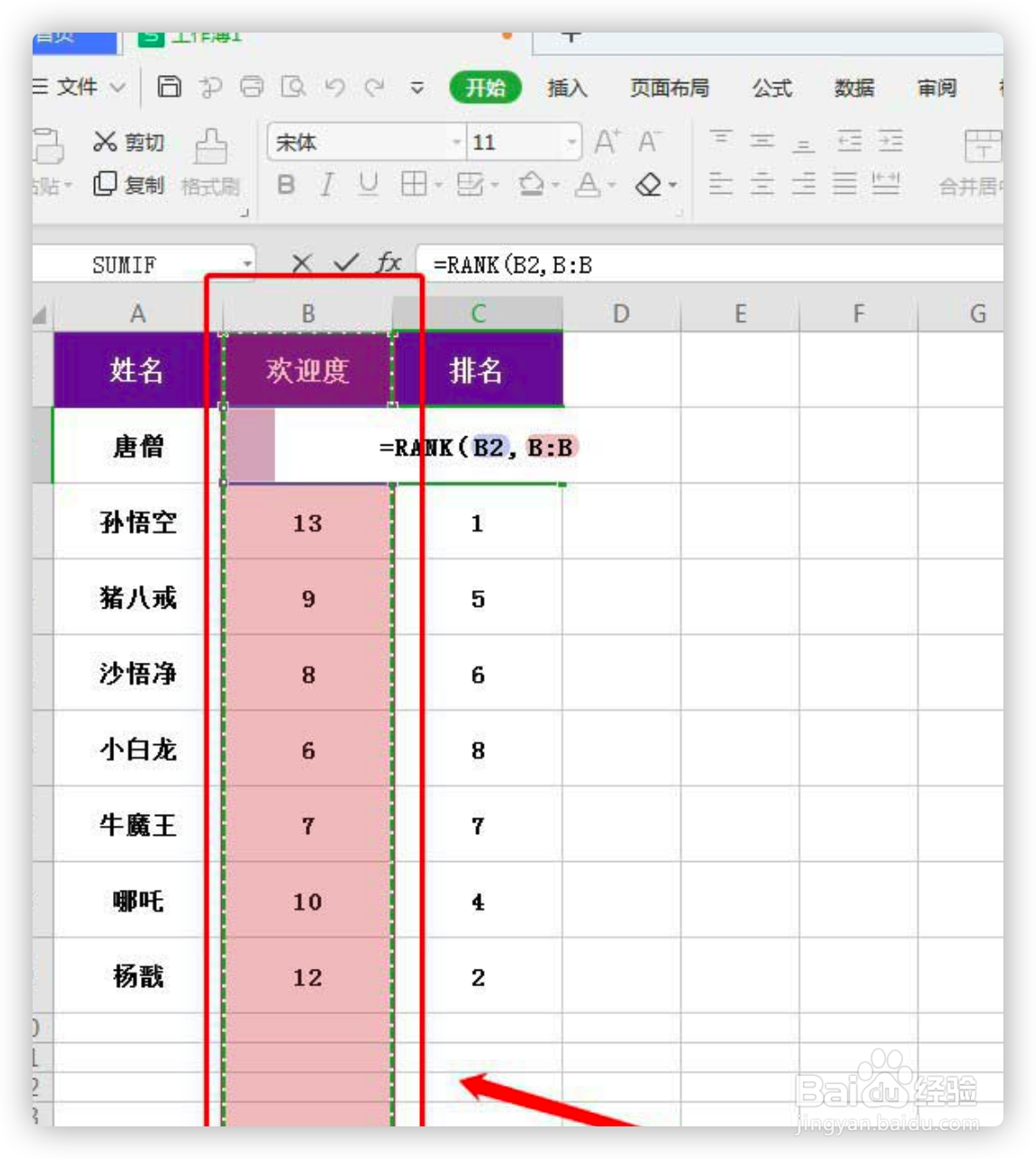This screenshot has width=1036, height=1159.
Task: Confirm formula entry with checkmark button
Action: pyautogui.click(x=346, y=263)
